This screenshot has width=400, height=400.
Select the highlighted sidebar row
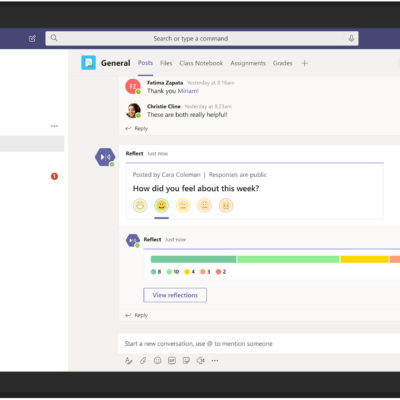(x=32, y=144)
